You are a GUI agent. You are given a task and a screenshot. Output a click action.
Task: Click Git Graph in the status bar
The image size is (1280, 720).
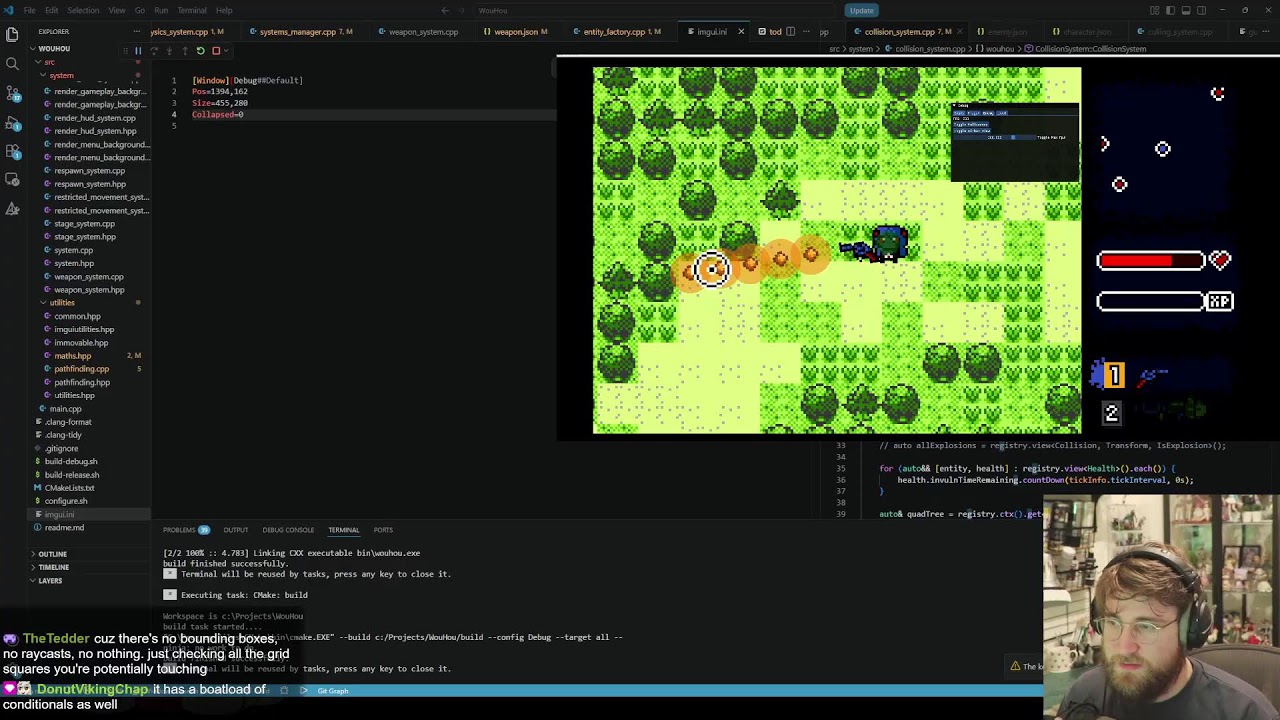[x=332, y=691]
